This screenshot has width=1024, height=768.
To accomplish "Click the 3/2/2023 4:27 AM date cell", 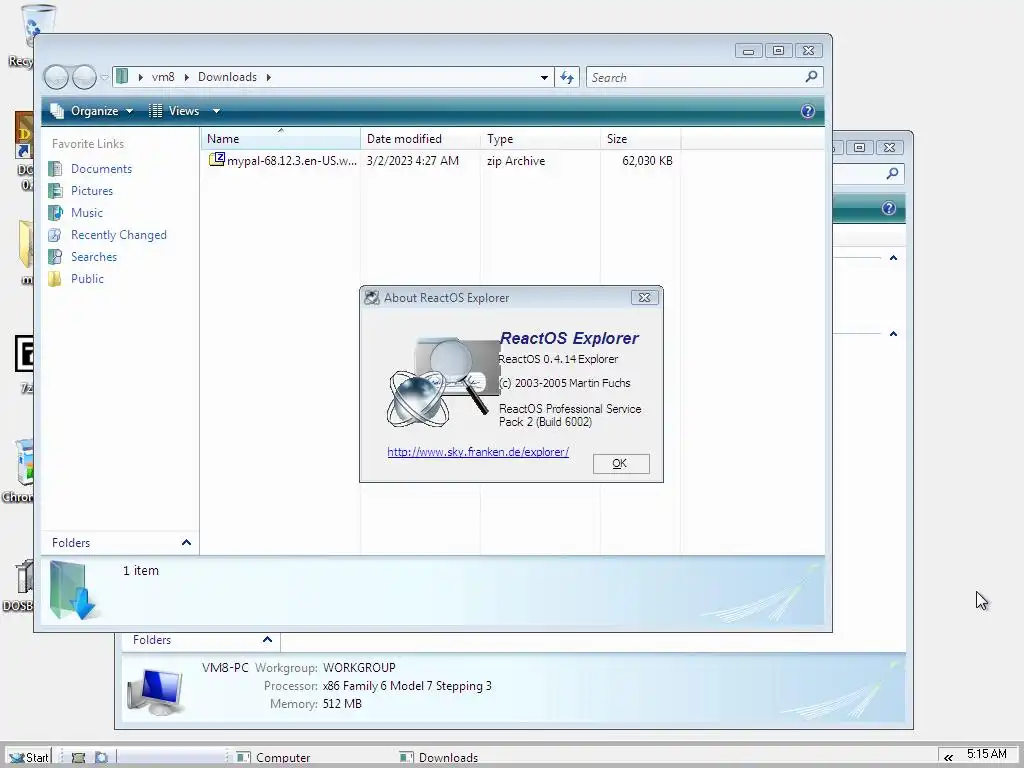I will click(413, 161).
